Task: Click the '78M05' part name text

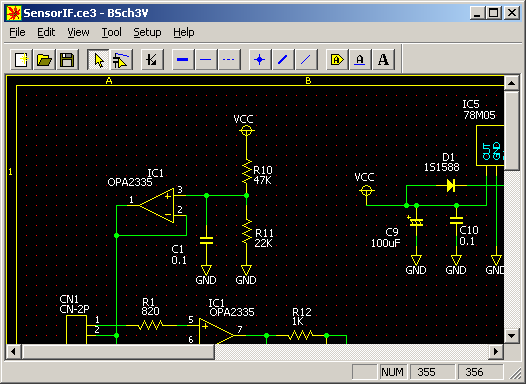Action: [479, 116]
